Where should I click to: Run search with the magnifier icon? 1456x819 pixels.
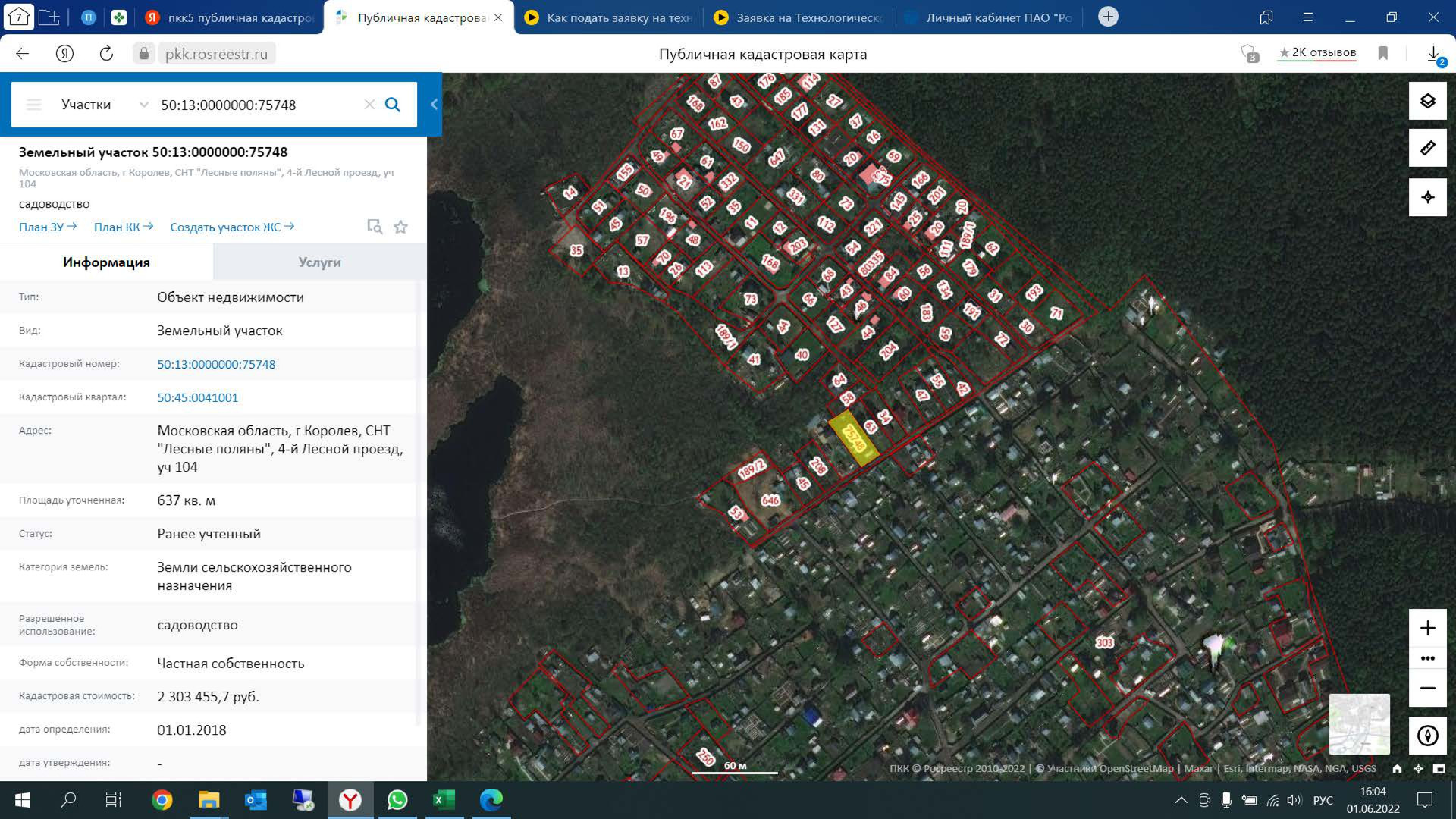392,105
